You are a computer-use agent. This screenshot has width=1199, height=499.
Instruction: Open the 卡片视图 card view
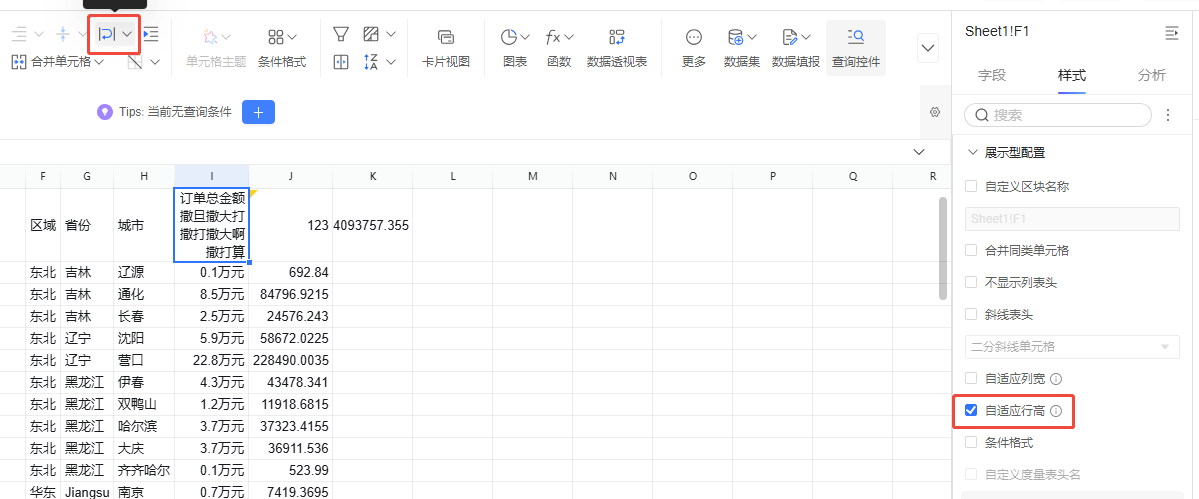445,47
